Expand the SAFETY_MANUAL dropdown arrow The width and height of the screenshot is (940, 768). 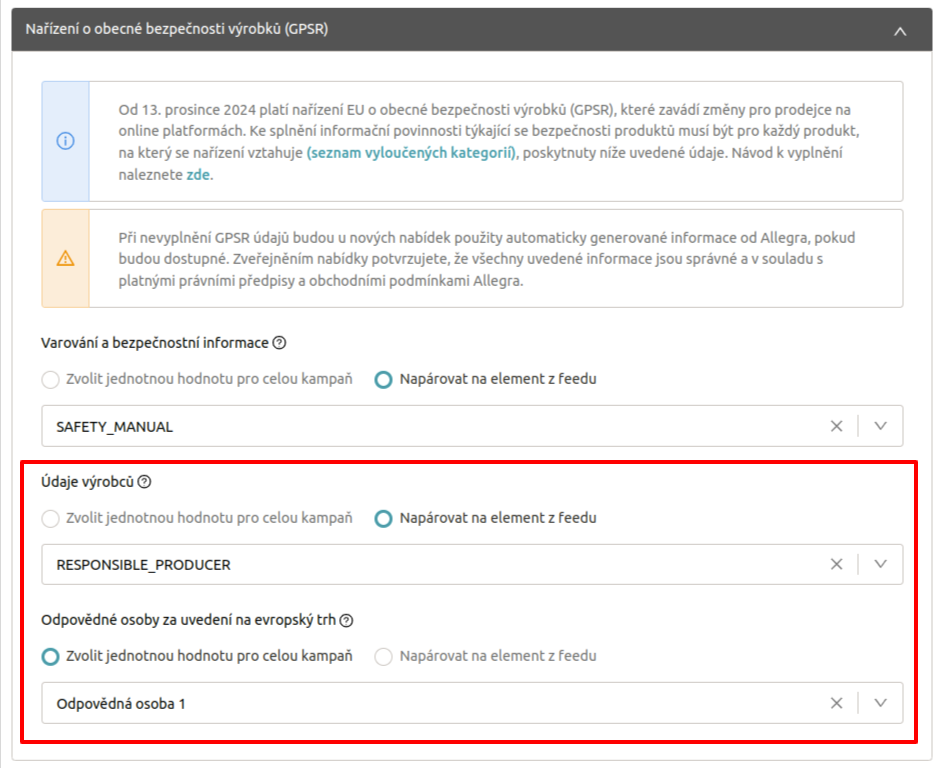point(880,426)
